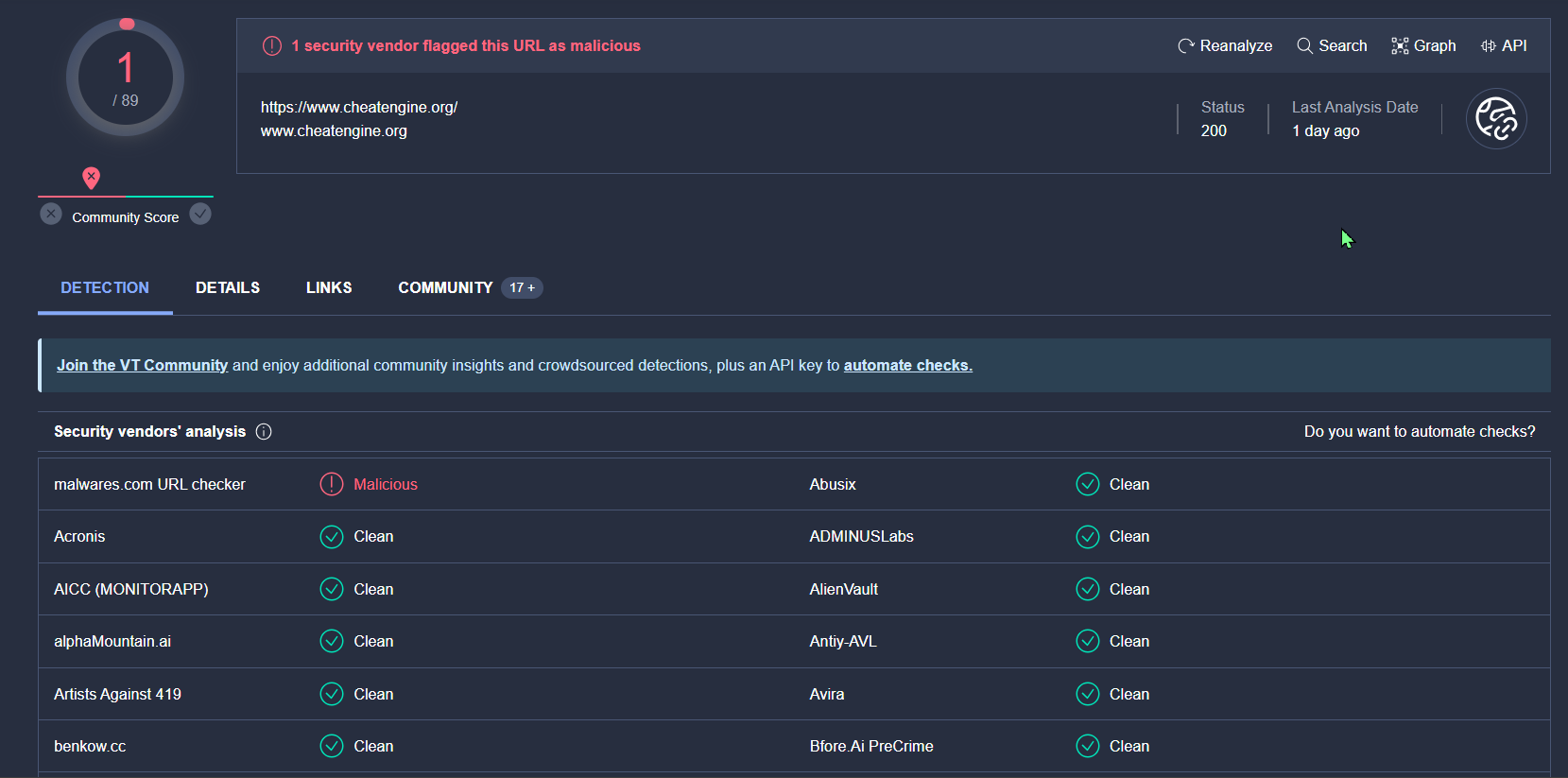Open the LINKS tab
The image size is (1568, 778).
click(329, 287)
